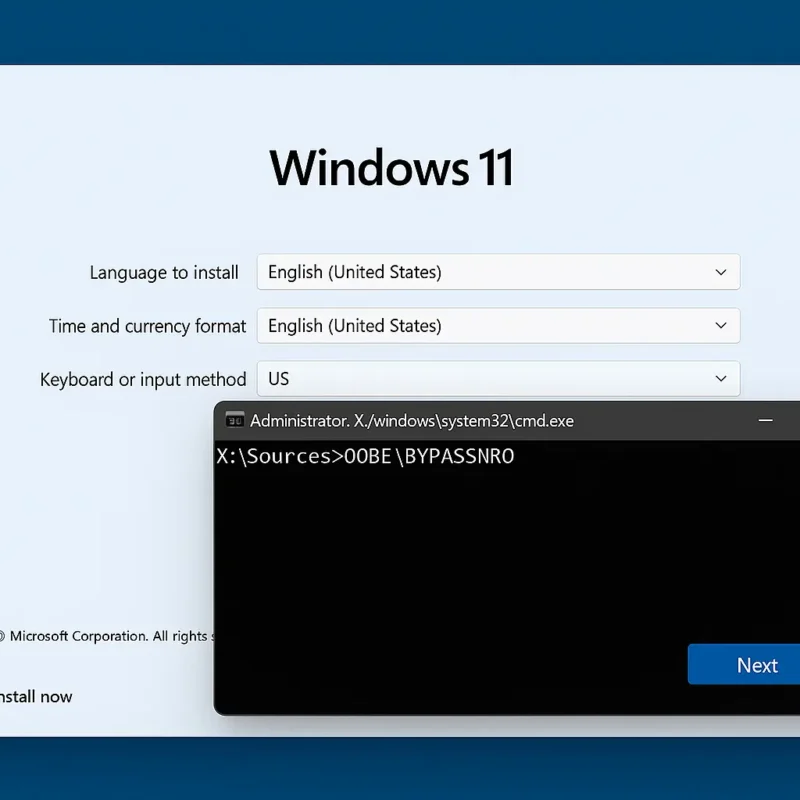Click the X:\Sources prompt path

(x=275, y=457)
